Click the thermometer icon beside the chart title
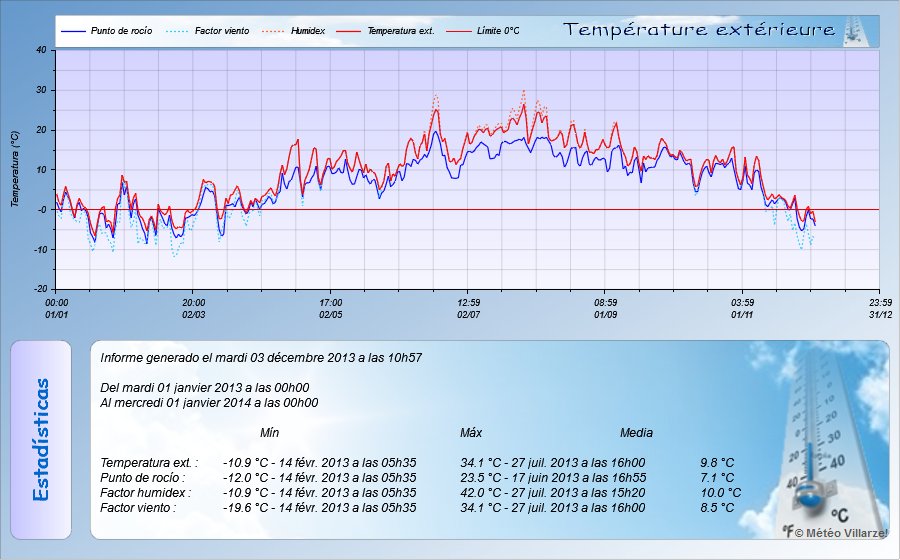The image size is (900, 560). [x=855, y=31]
